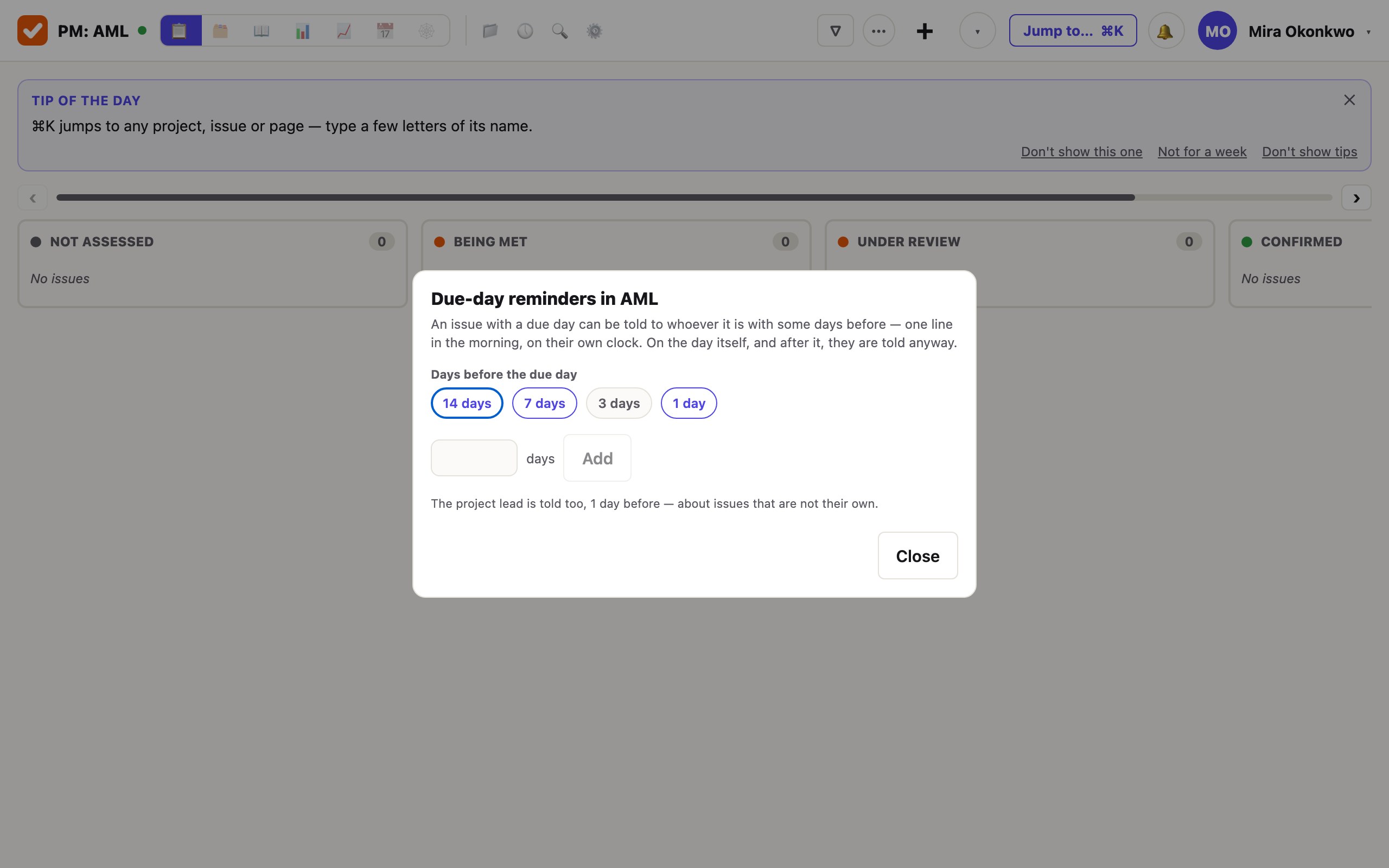Show the bar chart view
1389x868 pixels.
[303, 31]
